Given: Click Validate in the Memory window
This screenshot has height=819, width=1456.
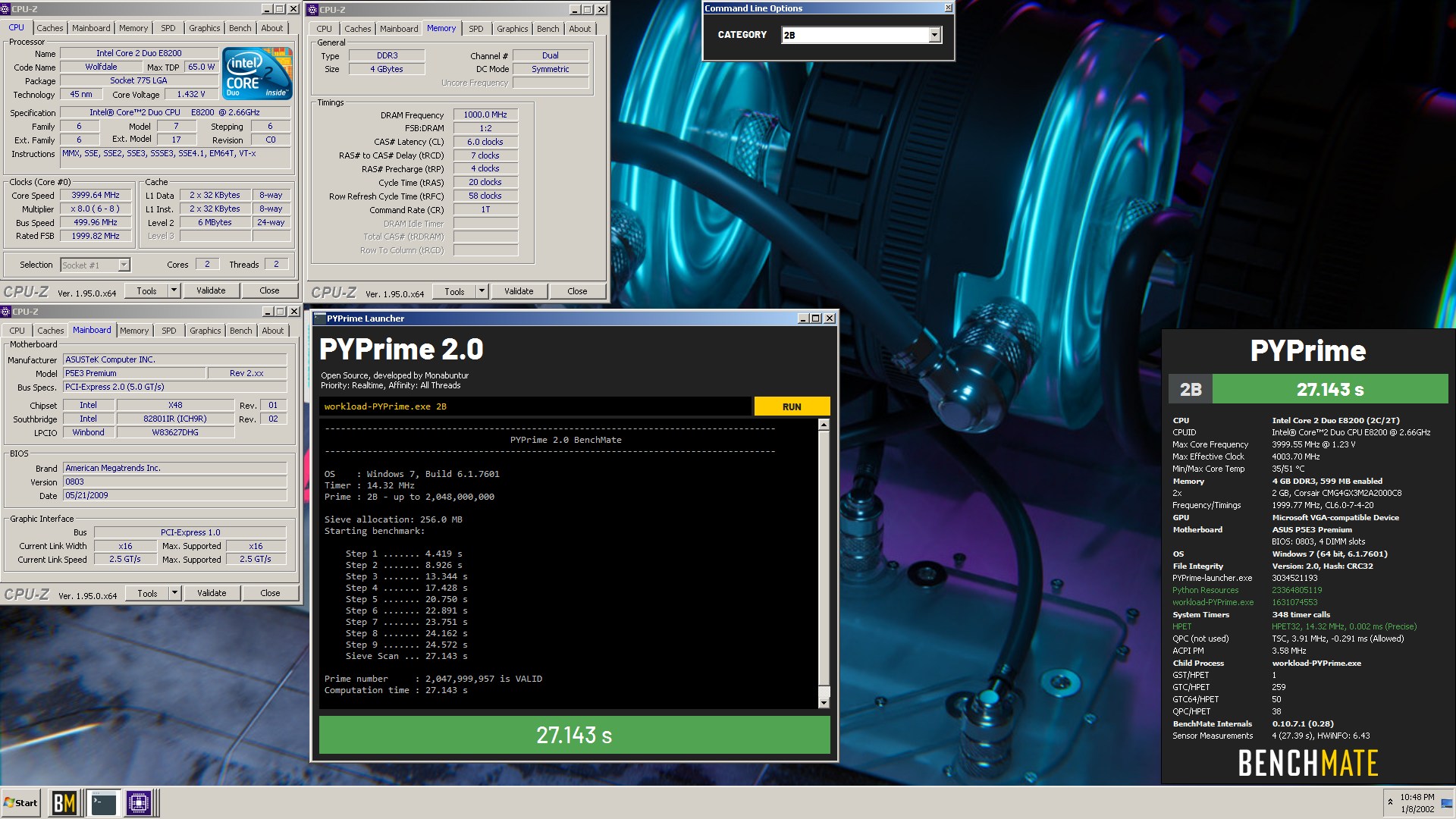Looking at the screenshot, I should [x=519, y=291].
